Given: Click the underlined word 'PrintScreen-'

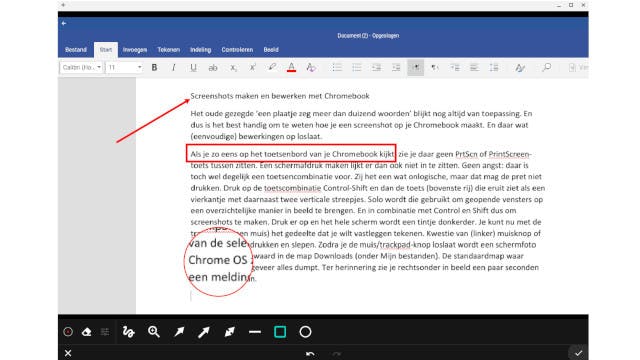Looking at the screenshot, I should (x=509, y=154).
